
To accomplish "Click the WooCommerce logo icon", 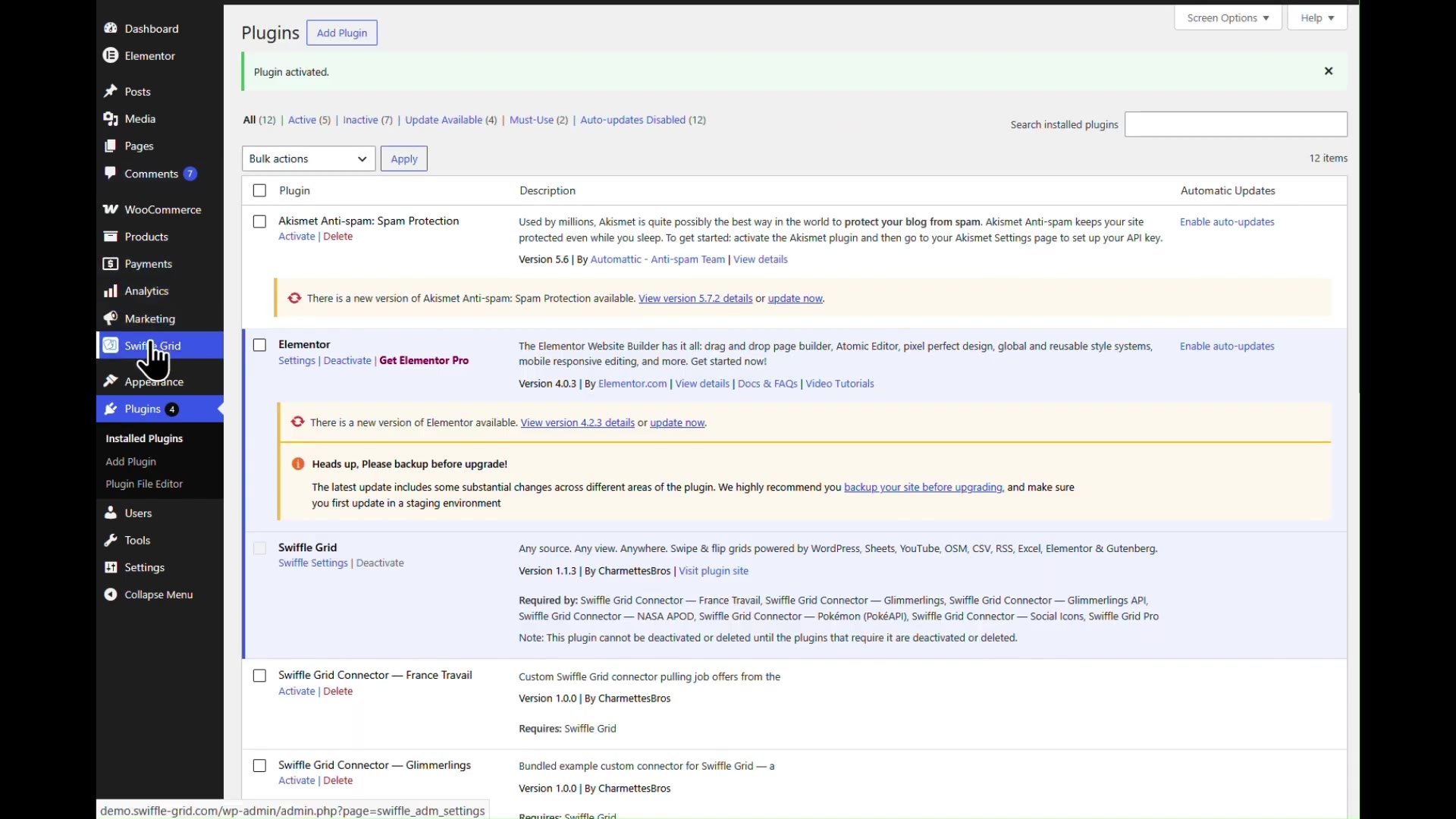I will 111,209.
